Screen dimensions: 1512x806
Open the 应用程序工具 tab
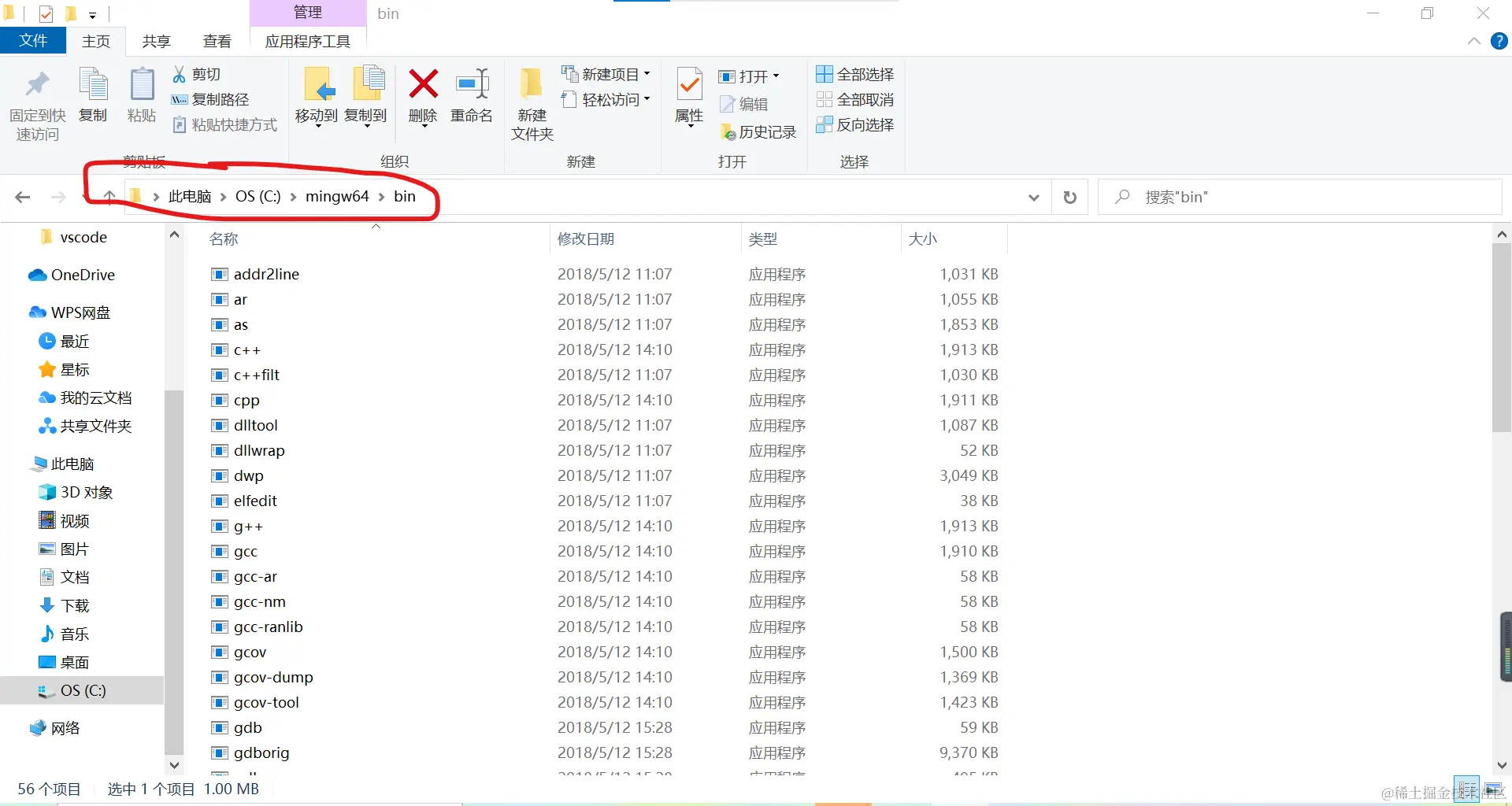(x=308, y=41)
